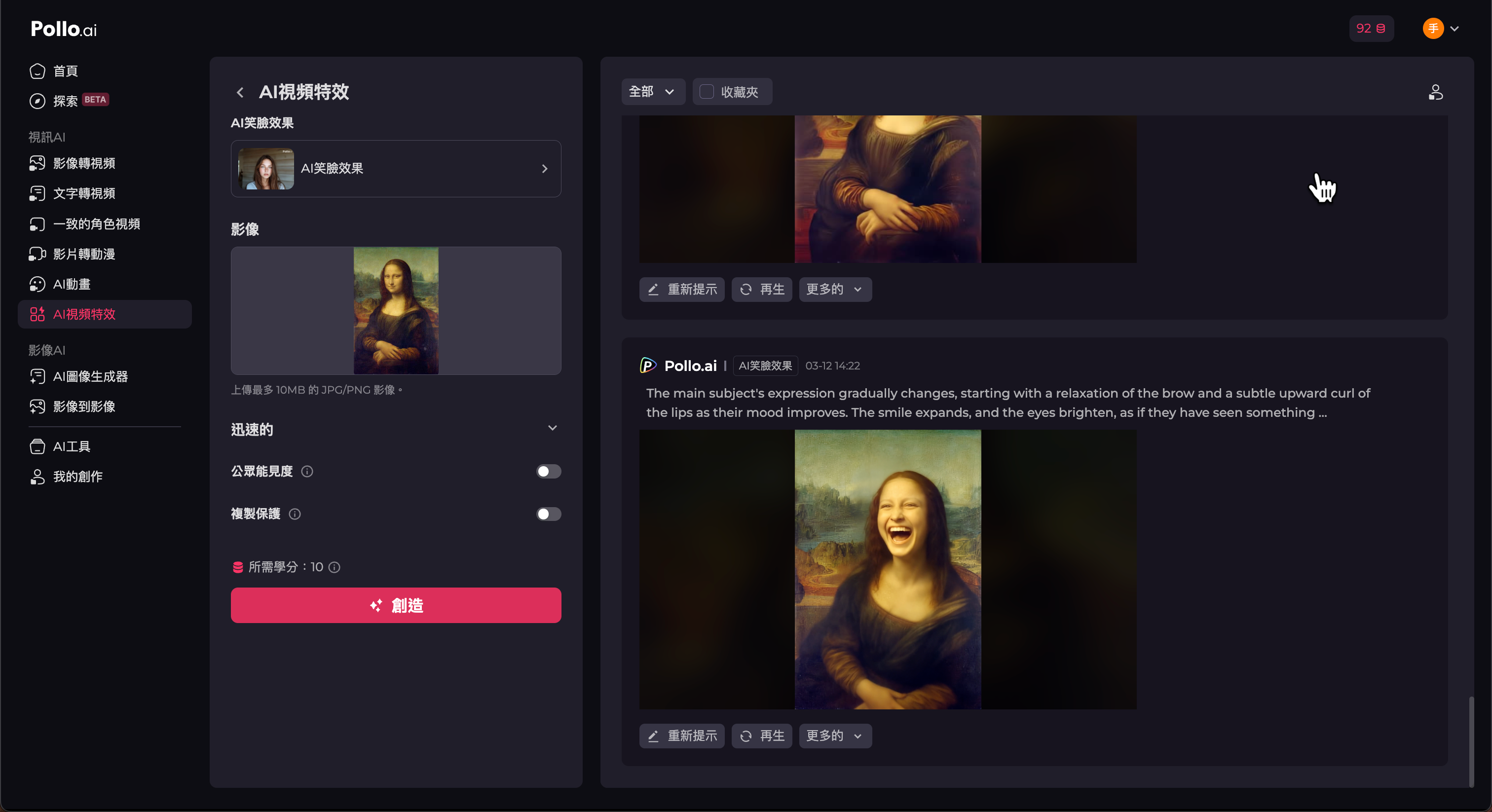The width and height of the screenshot is (1492, 812).
Task: Click the Pollo.ai logo in header
Action: pyautogui.click(x=64, y=29)
